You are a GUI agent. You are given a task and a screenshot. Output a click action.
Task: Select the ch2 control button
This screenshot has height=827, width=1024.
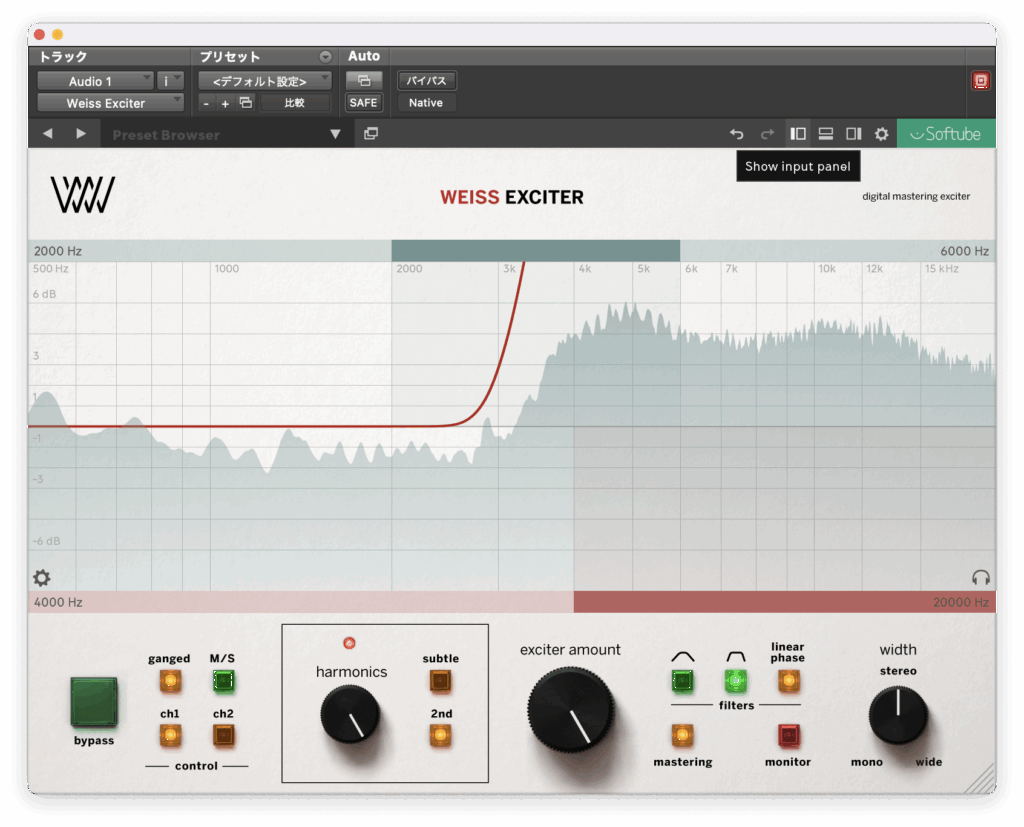point(223,736)
